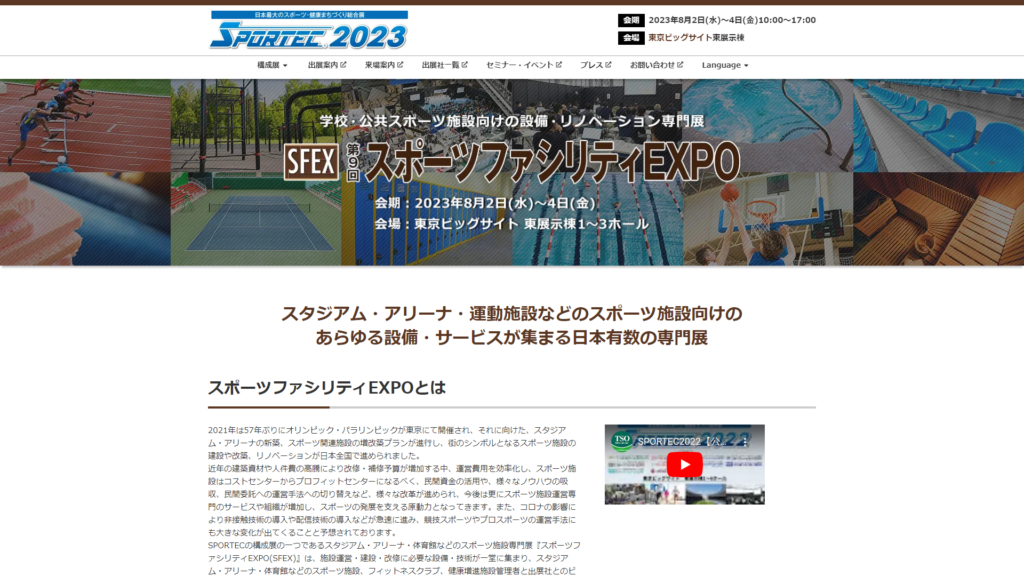
Task: Click external-link icon next to プレス
Action: [x=608, y=65]
